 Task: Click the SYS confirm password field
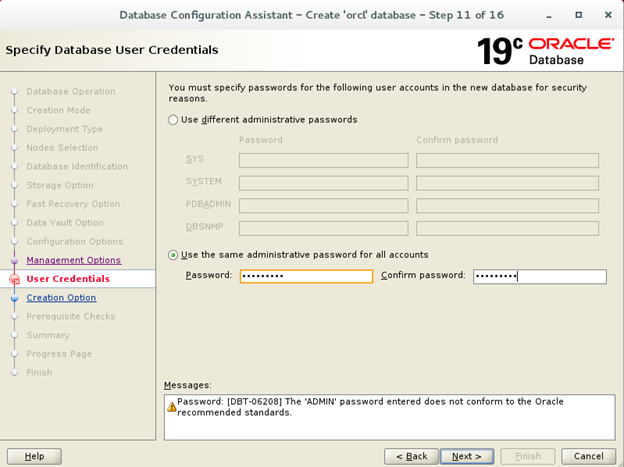pyautogui.click(x=507, y=160)
